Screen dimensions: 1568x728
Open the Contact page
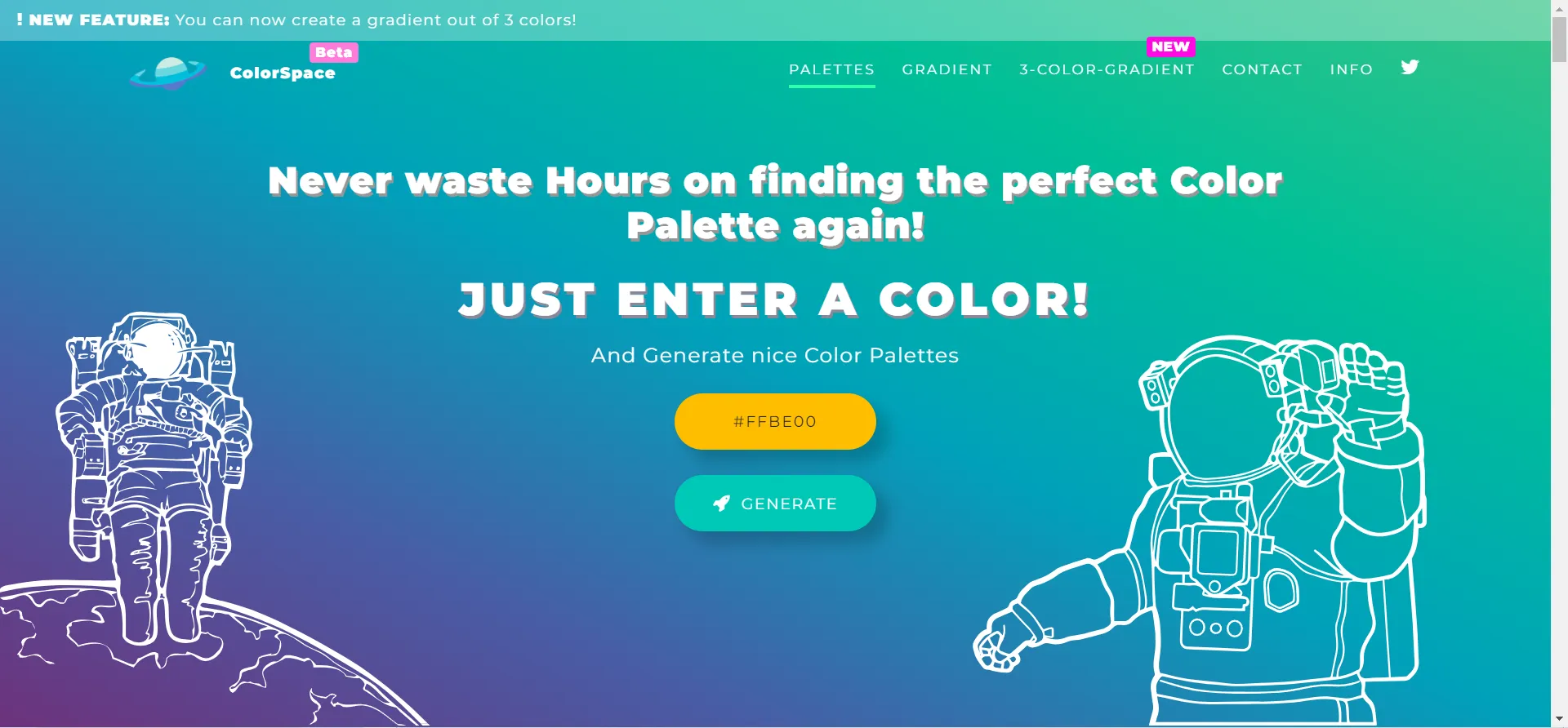[x=1262, y=70]
